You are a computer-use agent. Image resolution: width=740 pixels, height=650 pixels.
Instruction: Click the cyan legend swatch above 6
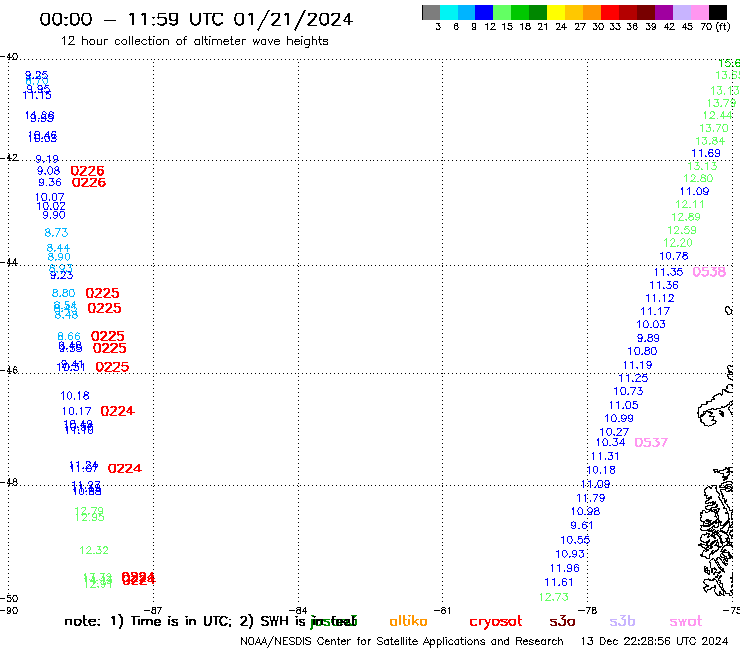pos(449,12)
